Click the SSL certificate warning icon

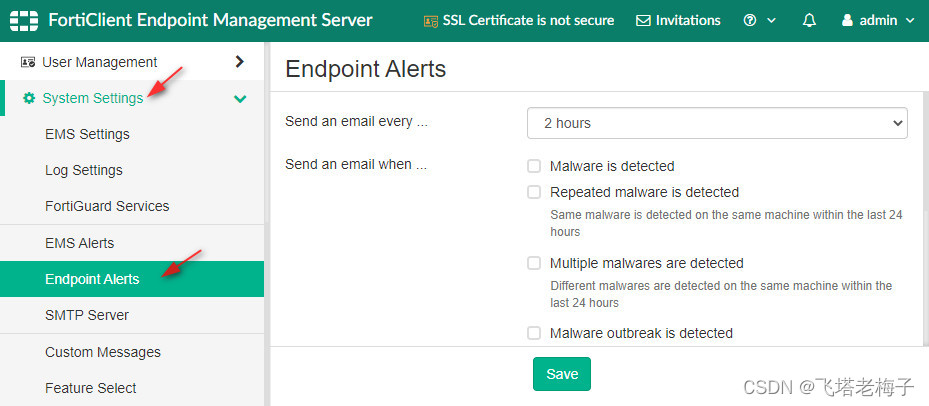click(x=431, y=21)
